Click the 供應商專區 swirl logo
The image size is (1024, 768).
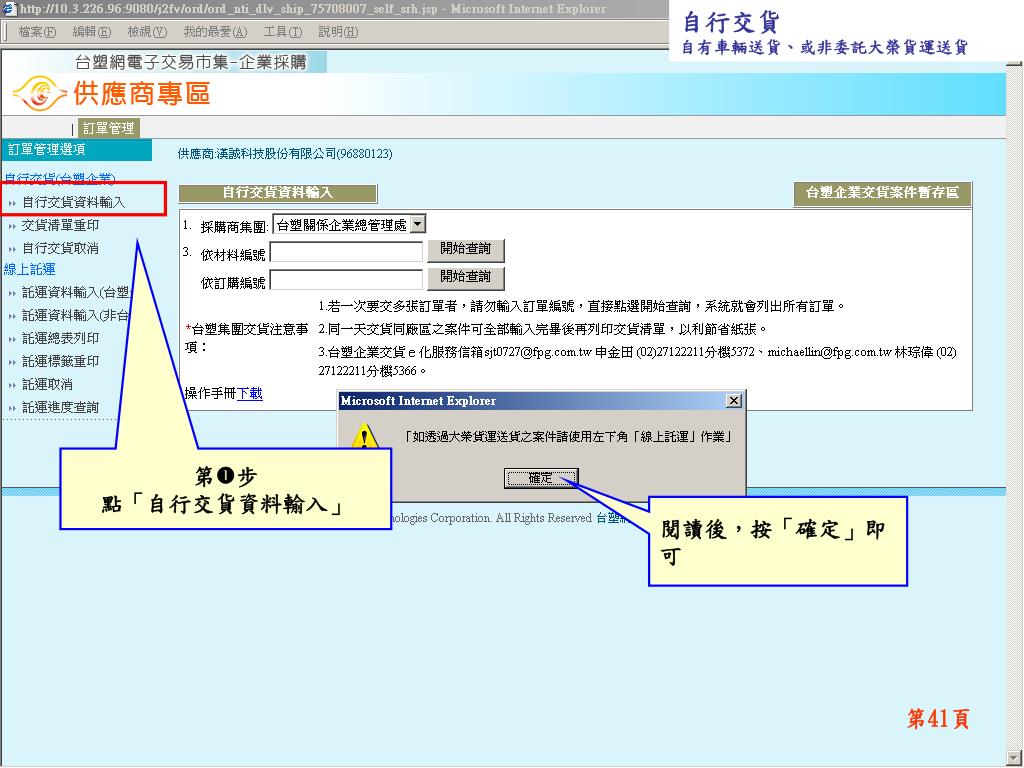[x=39, y=93]
